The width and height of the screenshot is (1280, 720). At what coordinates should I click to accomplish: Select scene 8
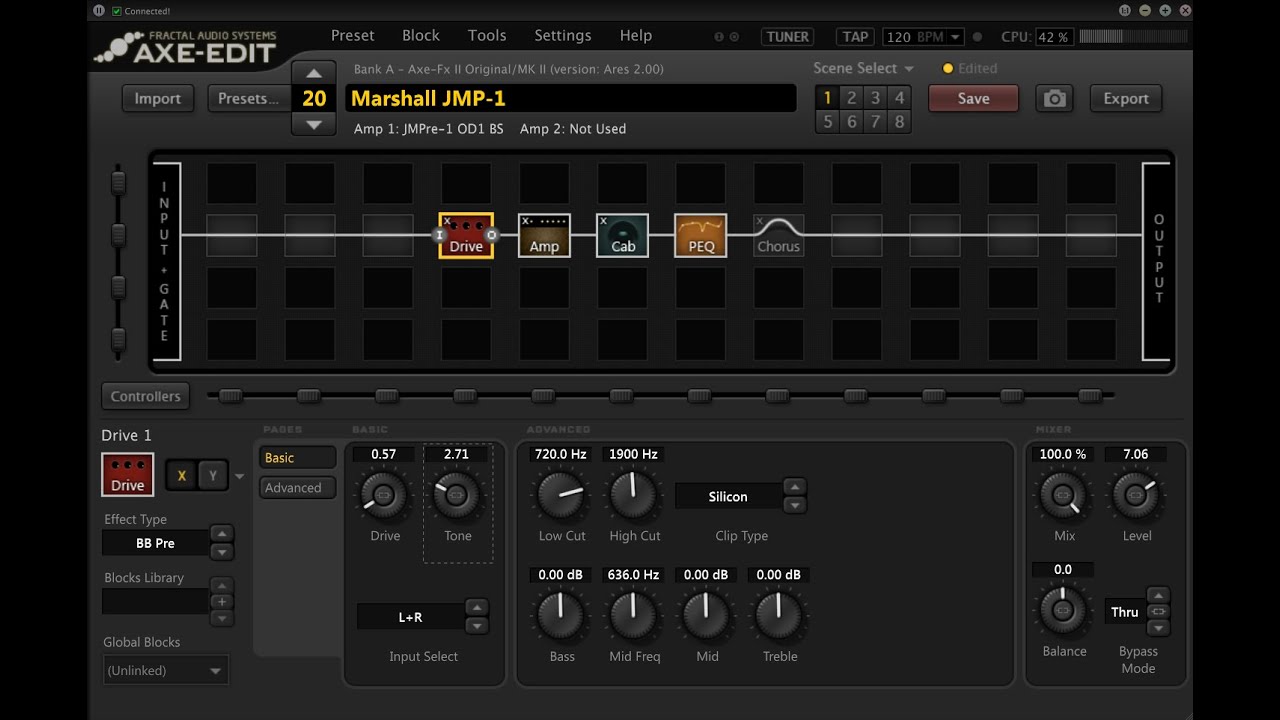pyautogui.click(x=899, y=122)
